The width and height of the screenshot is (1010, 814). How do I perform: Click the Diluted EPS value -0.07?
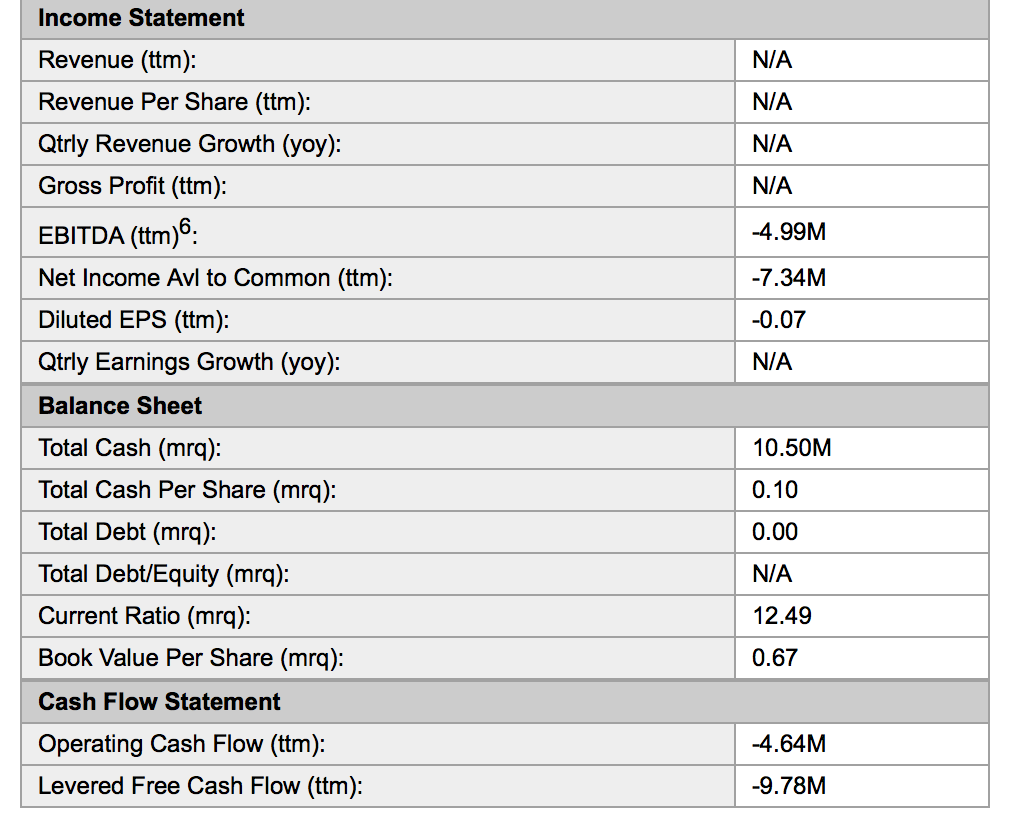(x=778, y=320)
